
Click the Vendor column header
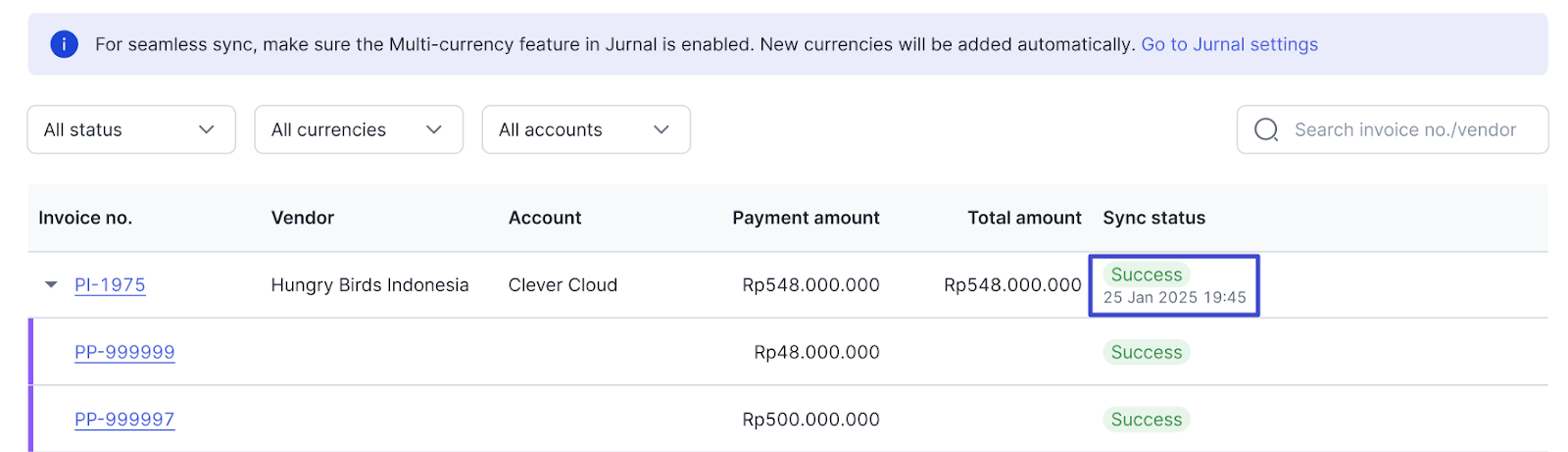pyautogui.click(x=303, y=218)
